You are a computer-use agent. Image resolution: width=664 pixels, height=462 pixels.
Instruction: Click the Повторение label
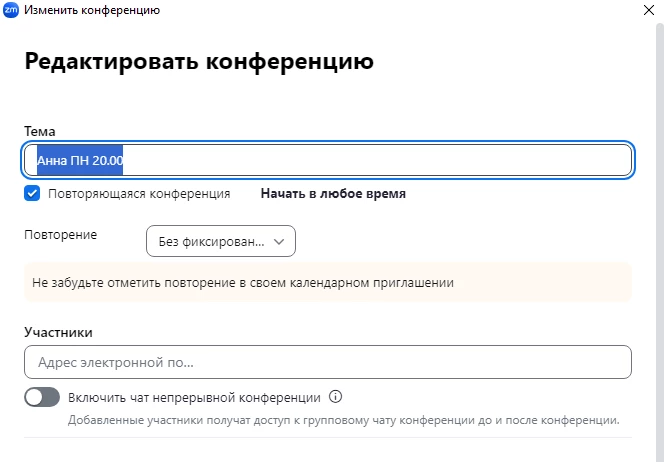tap(61, 235)
